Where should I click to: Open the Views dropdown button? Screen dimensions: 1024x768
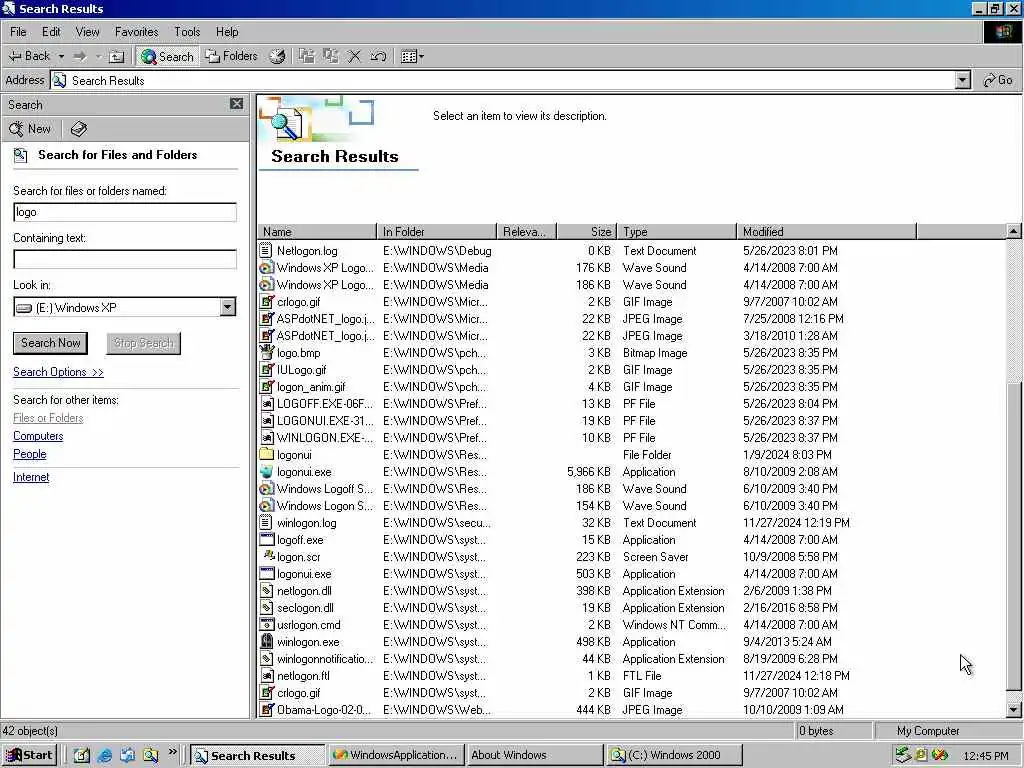pos(412,56)
